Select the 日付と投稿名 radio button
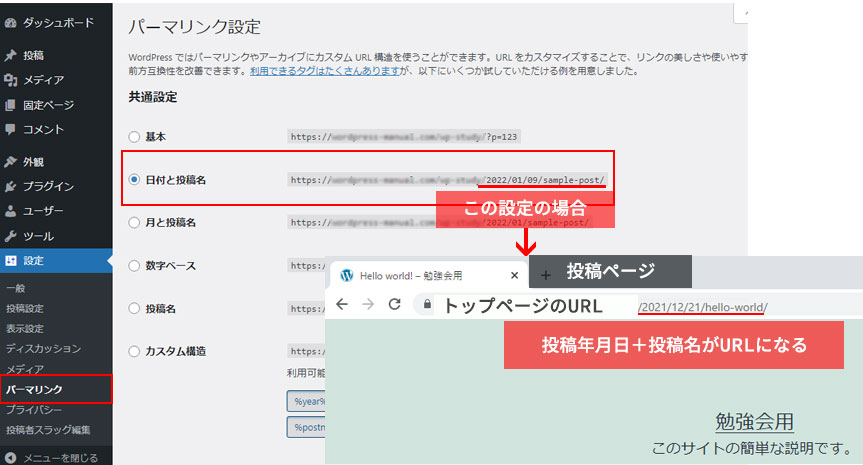 click(134, 179)
